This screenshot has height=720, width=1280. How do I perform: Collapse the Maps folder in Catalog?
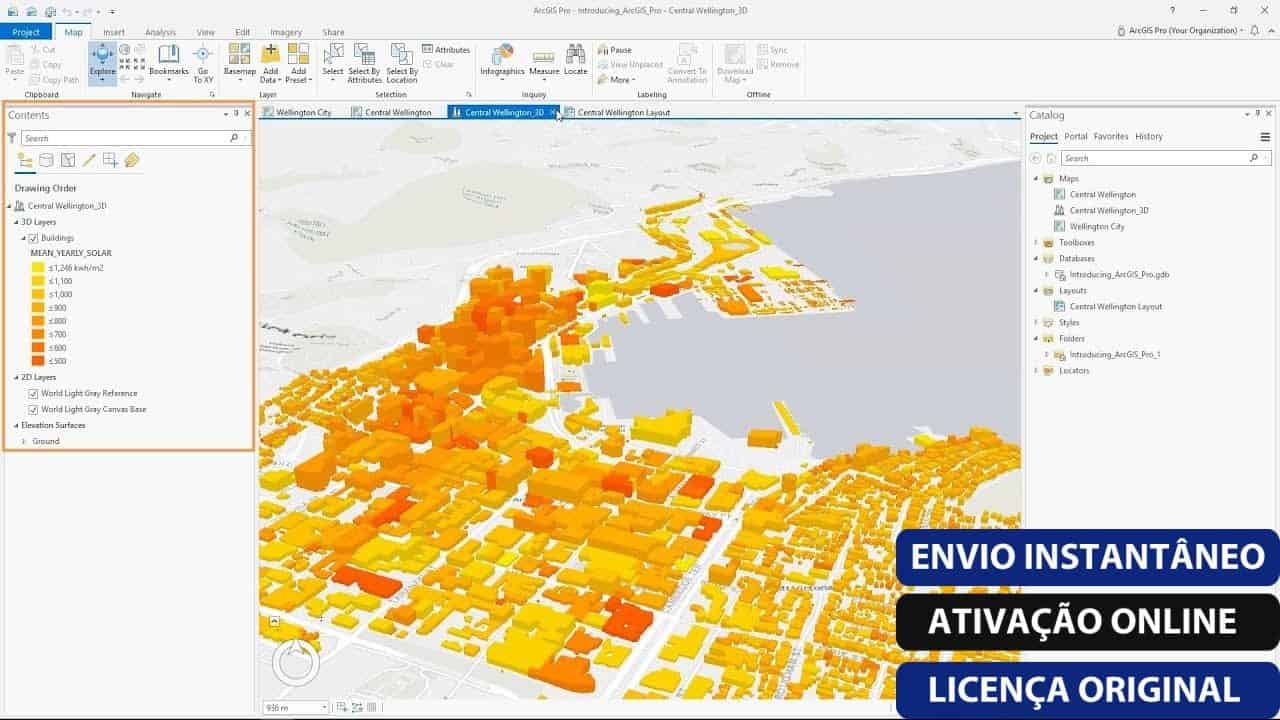click(1036, 178)
